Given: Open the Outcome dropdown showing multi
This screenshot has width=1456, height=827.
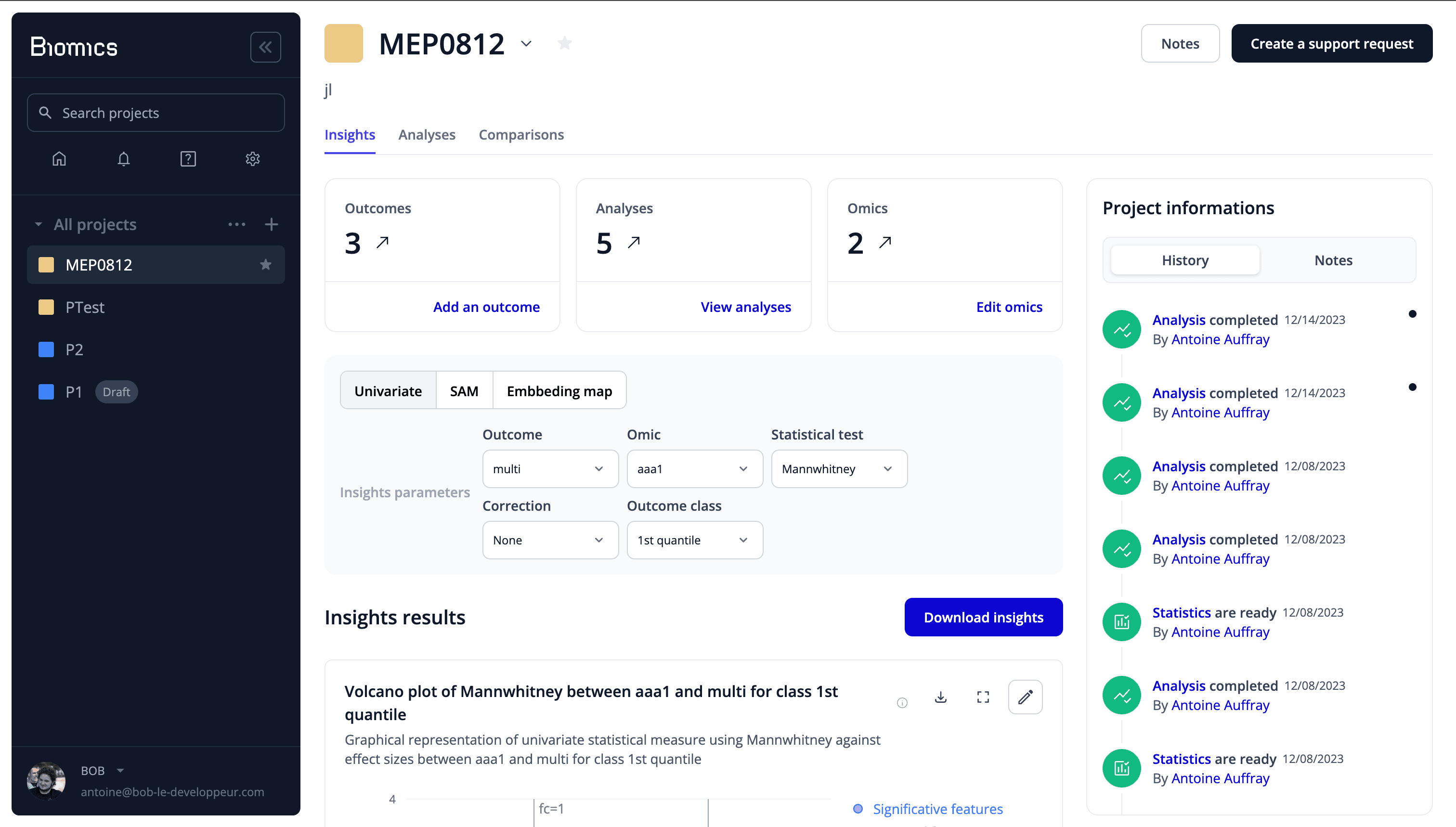Looking at the screenshot, I should click(550, 468).
